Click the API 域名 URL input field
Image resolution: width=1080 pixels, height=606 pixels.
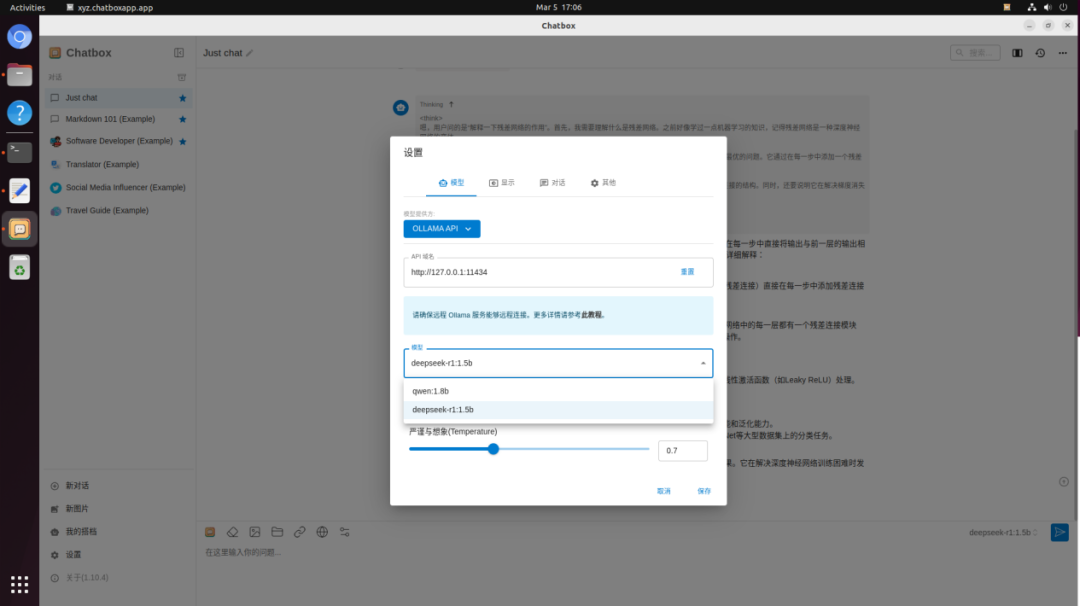click(x=541, y=272)
